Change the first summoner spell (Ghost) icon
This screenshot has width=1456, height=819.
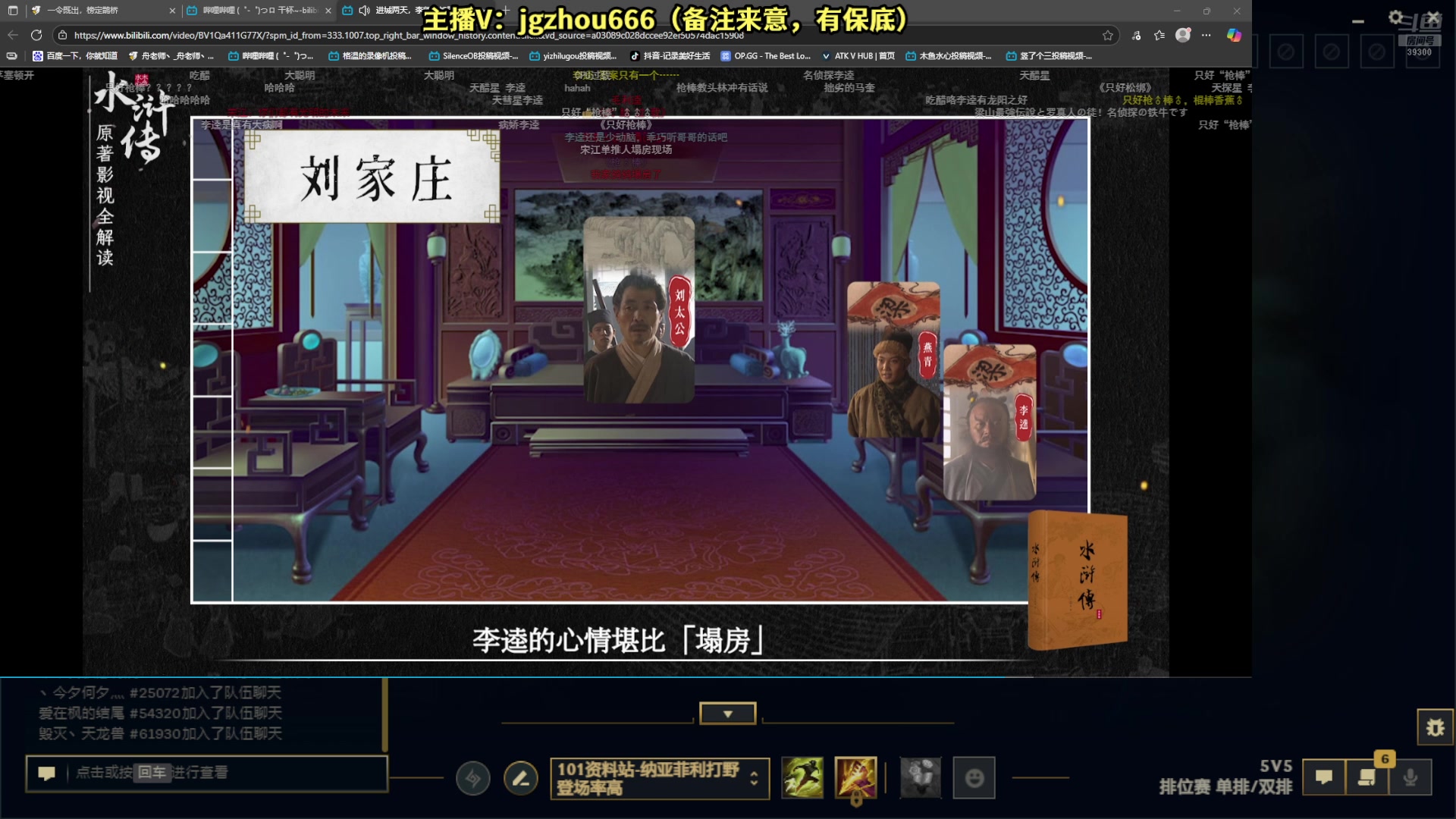pos(802,777)
